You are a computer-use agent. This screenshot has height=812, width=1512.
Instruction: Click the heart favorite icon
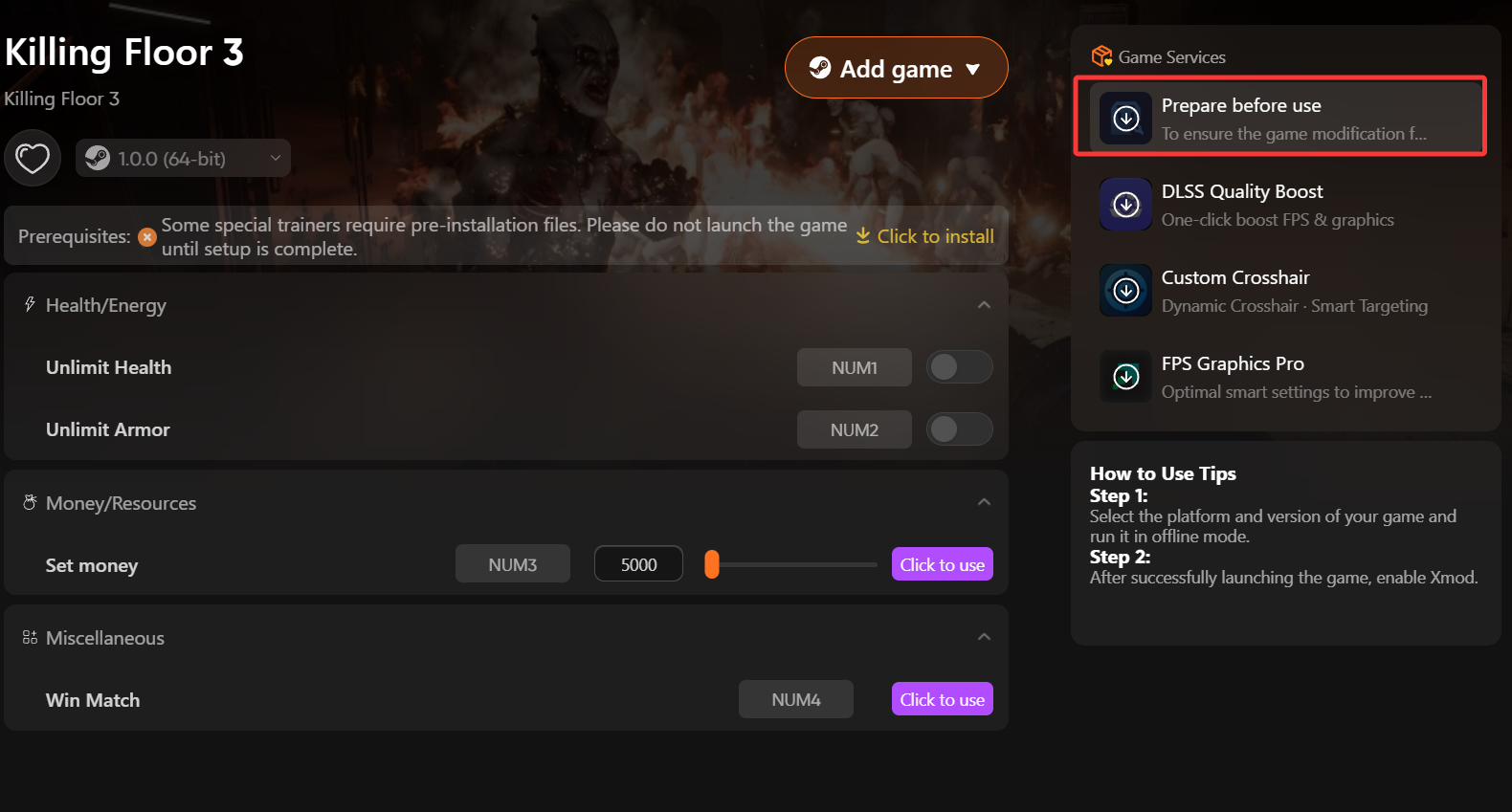point(33,158)
